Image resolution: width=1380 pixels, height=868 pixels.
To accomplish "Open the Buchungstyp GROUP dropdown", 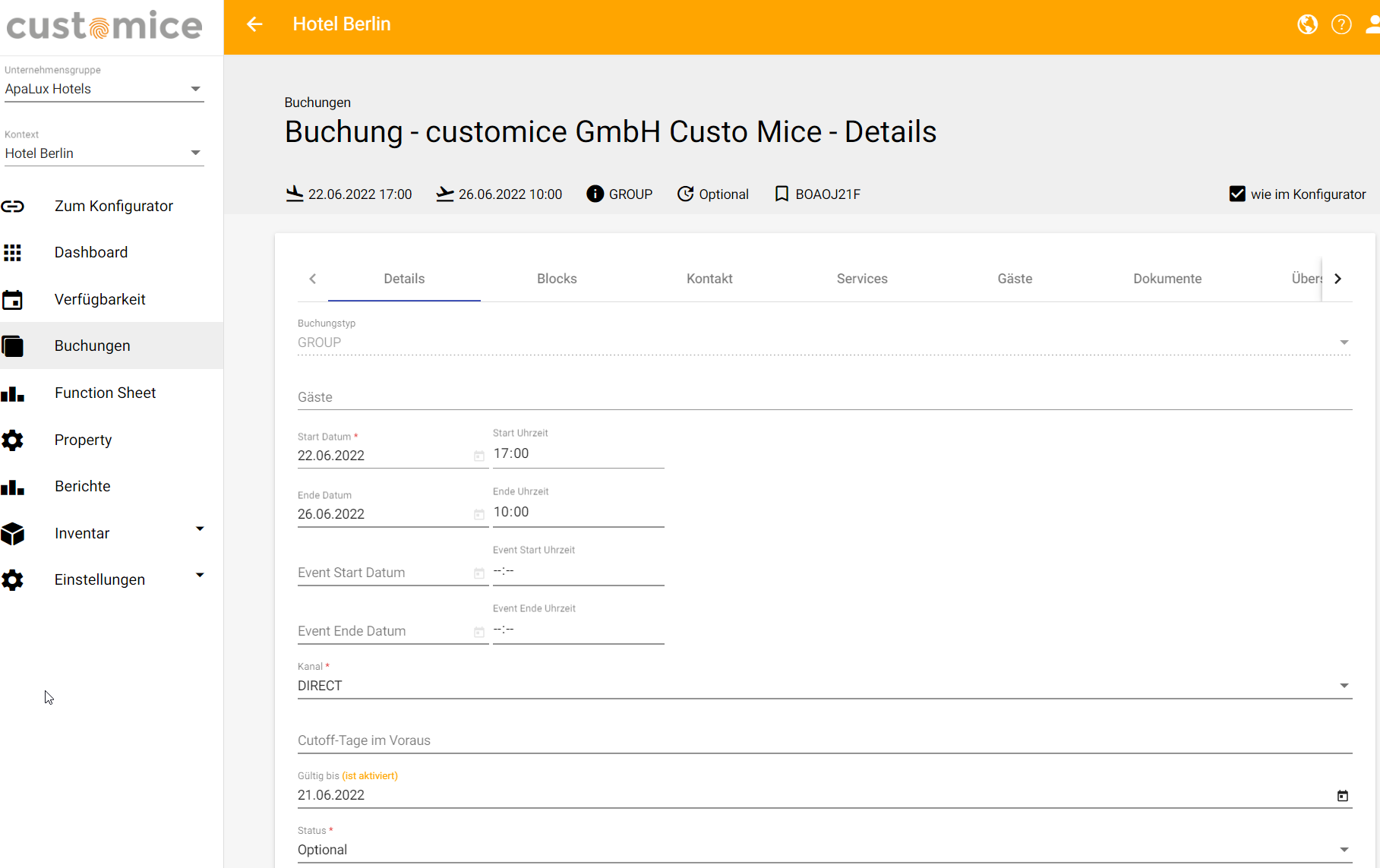I will [x=825, y=342].
